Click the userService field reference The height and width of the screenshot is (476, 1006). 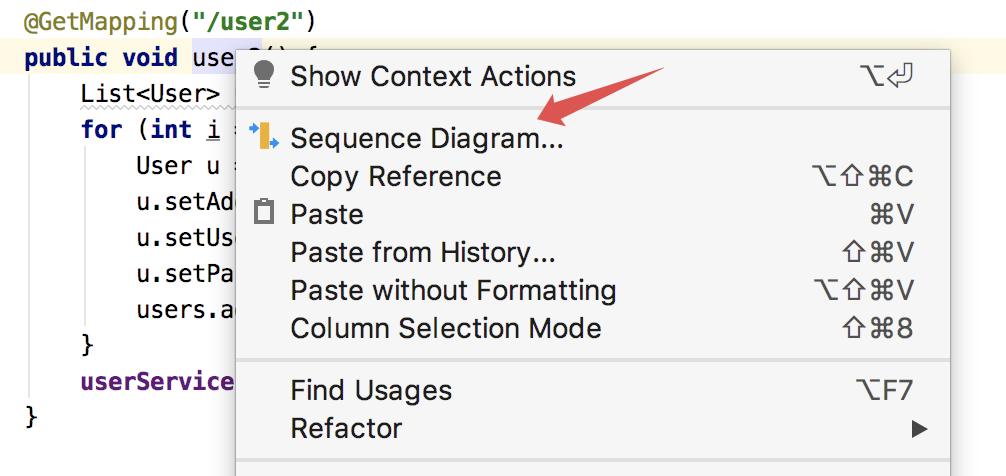coord(157,381)
